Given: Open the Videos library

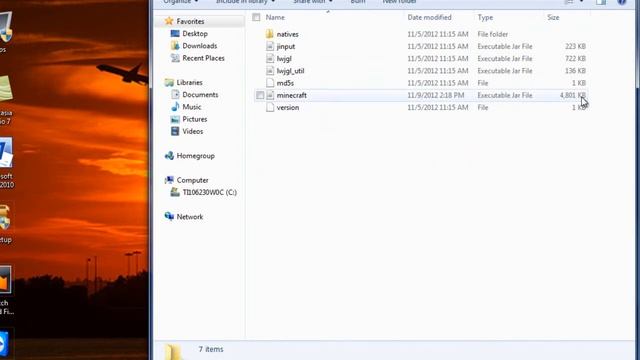Looking at the screenshot, I should (193, 131).
